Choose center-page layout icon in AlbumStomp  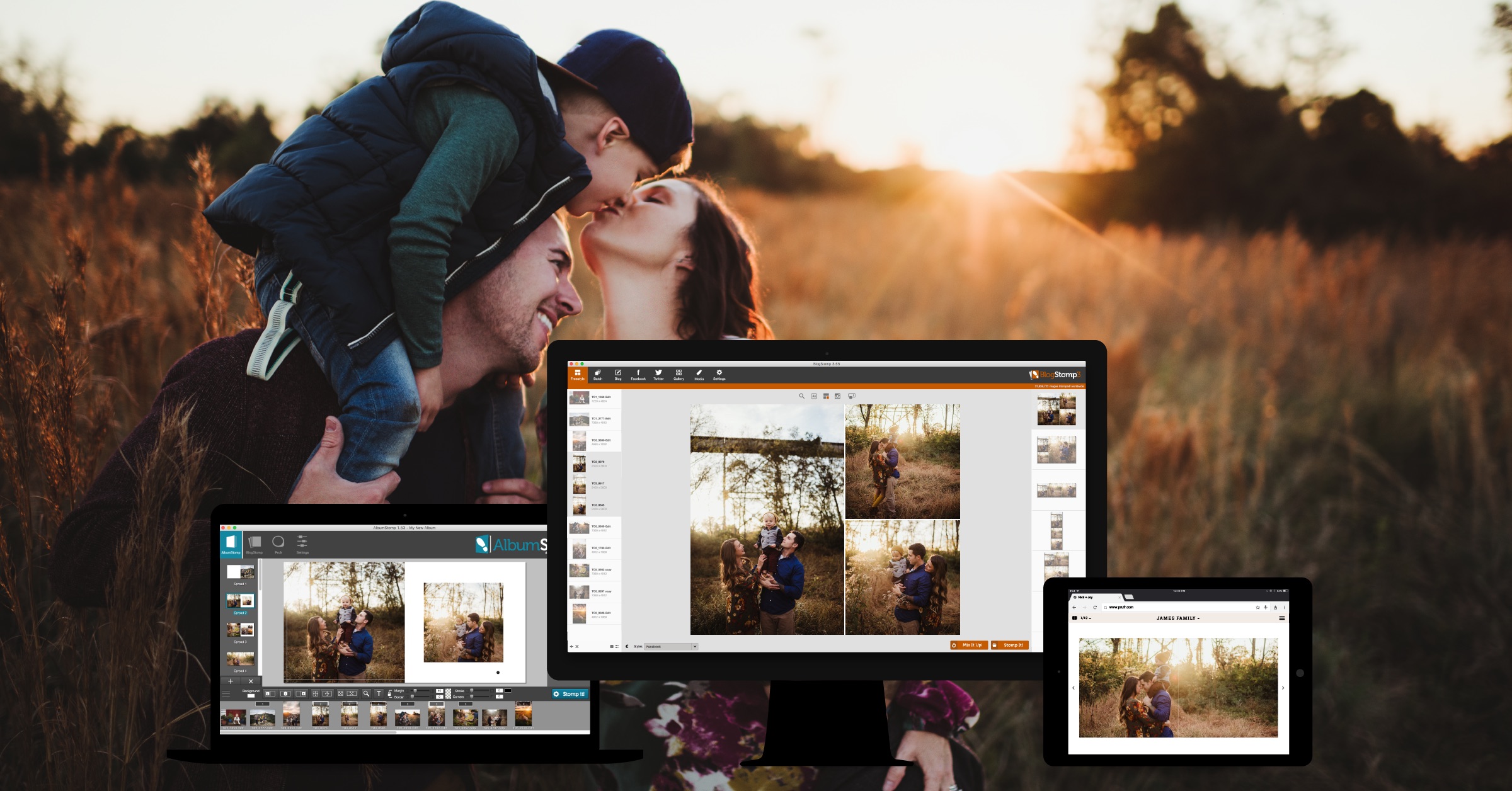pos(285,693)
